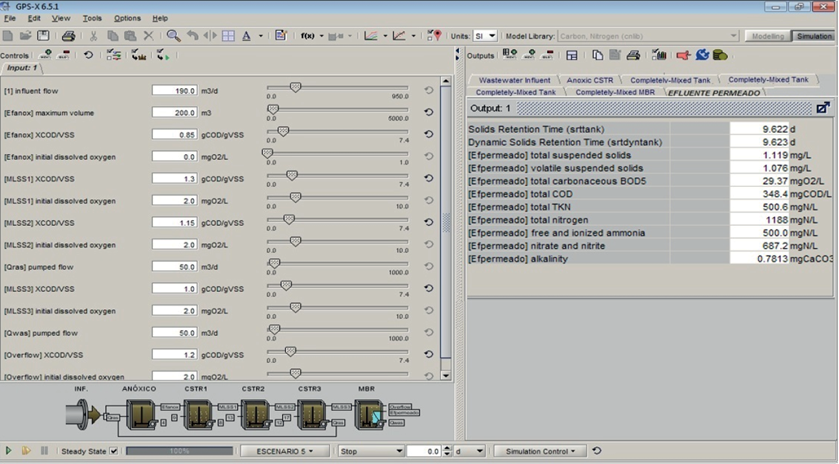Pop out the Output 1 panel
839x464 pixels.
[x=822, y=107]
